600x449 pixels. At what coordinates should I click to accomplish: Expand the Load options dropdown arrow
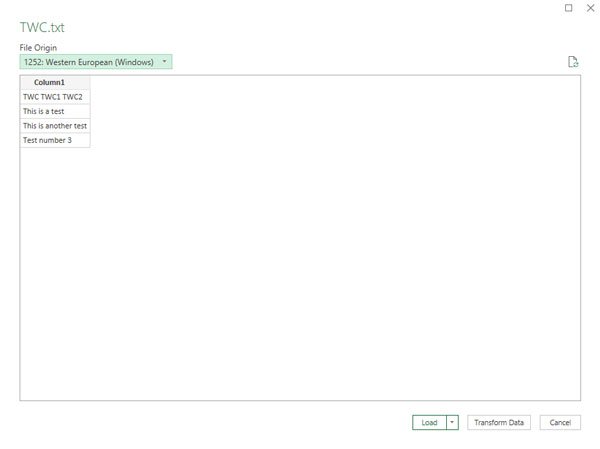coord(452,422)
